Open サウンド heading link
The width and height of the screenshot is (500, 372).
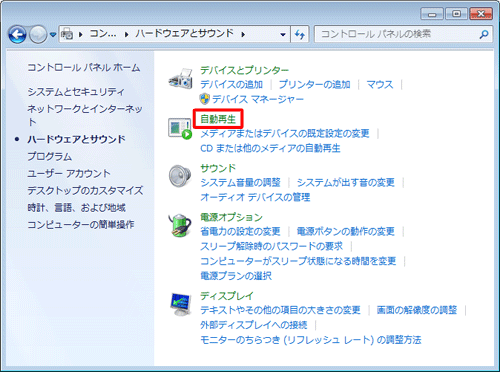pyautogui.click(x=218, y=168)
